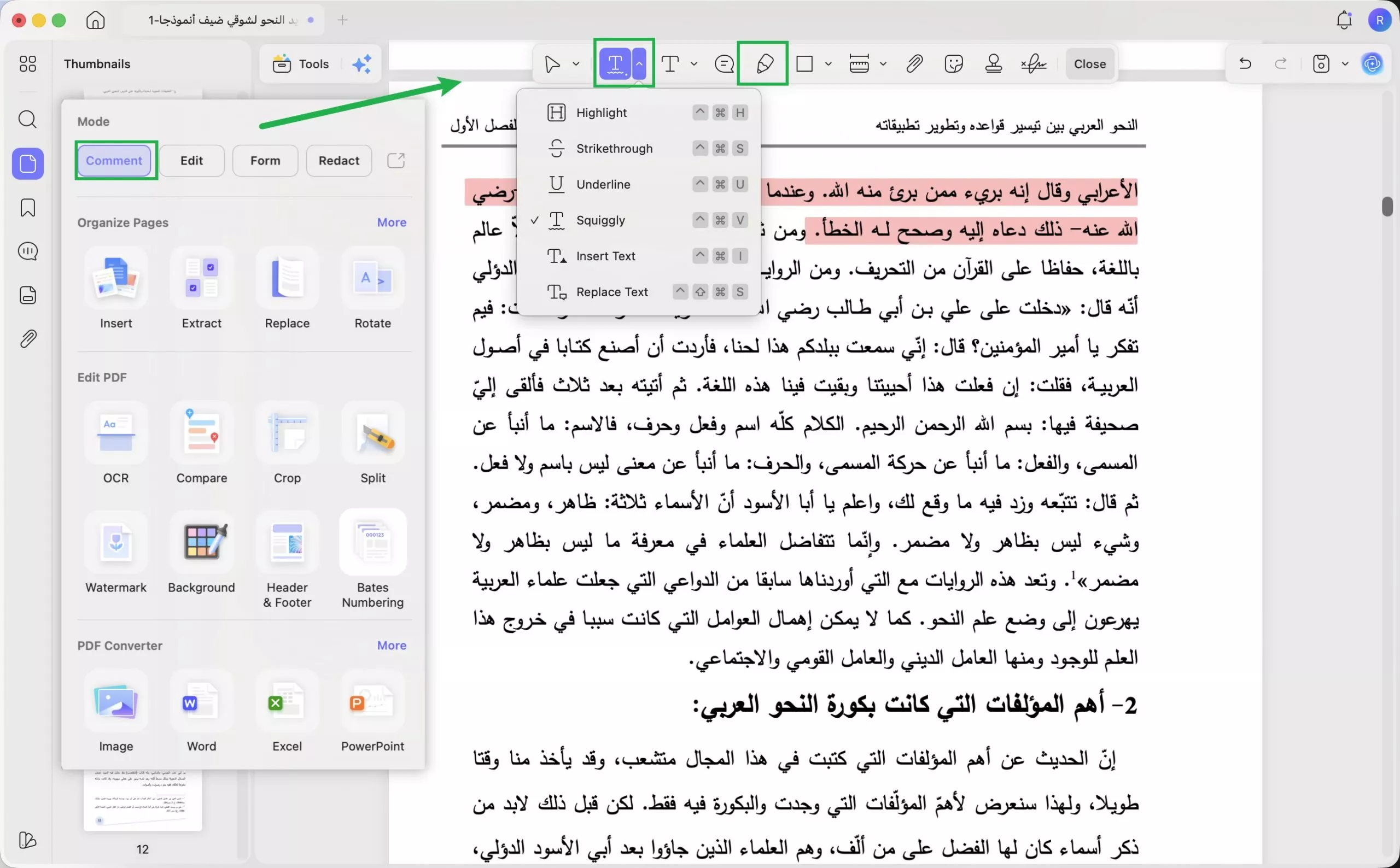Open the Extract pages tool
The width and height of the screenshot is (1400, 868).
[202, 289]
